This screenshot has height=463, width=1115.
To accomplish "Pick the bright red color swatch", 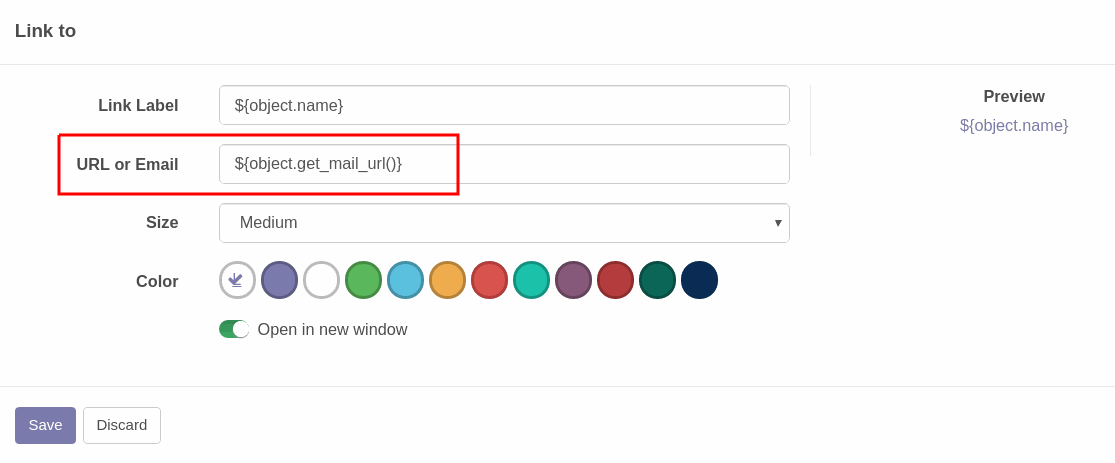I will [x=489, y=280].
